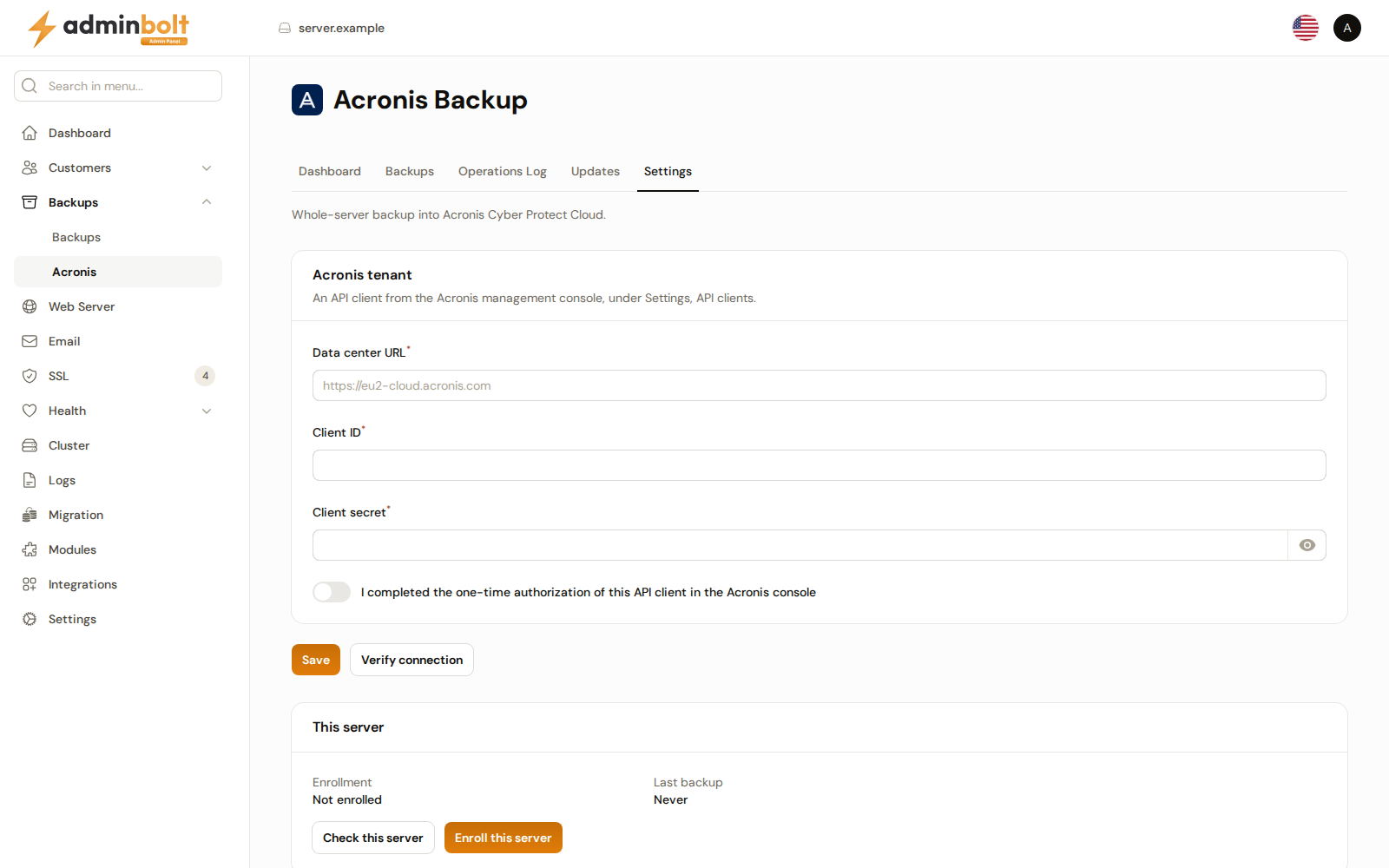Click Verify connection button

click(411, 660)
